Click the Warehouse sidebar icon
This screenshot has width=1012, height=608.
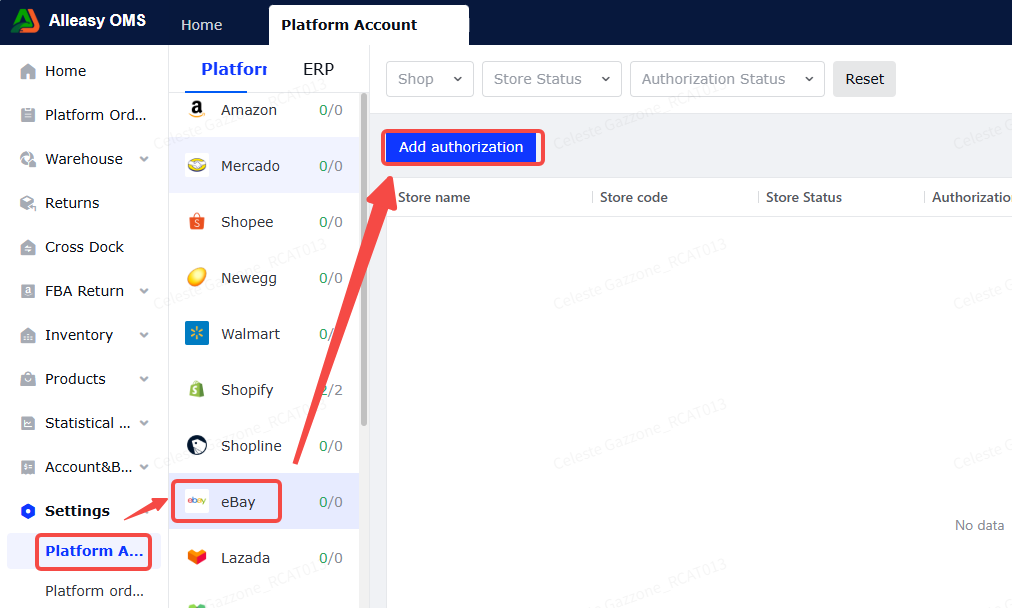pos(28,159)
